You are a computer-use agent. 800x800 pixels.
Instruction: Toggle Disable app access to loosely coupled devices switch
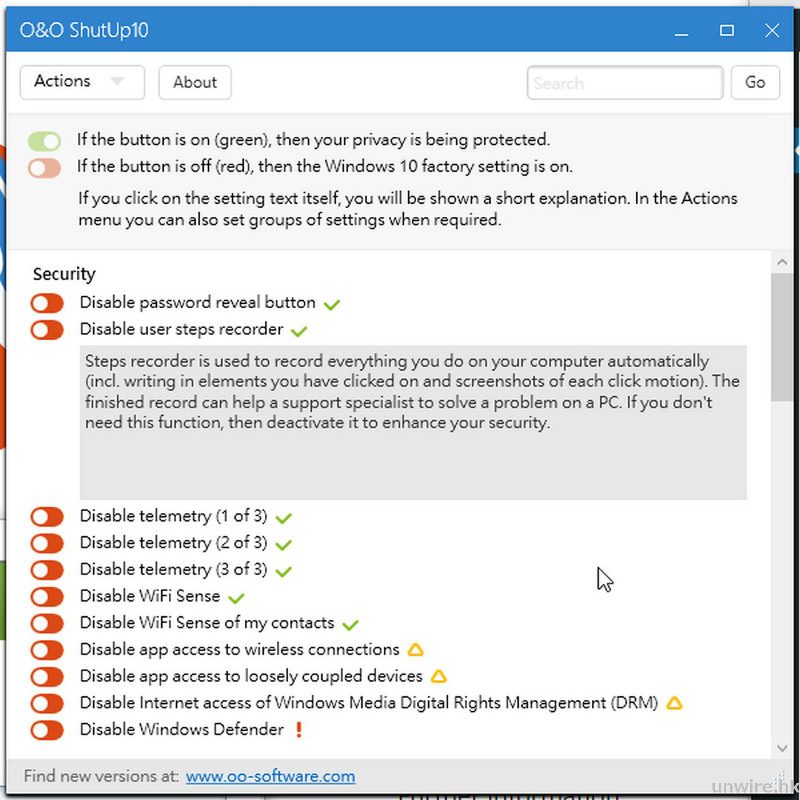[47, 677]
